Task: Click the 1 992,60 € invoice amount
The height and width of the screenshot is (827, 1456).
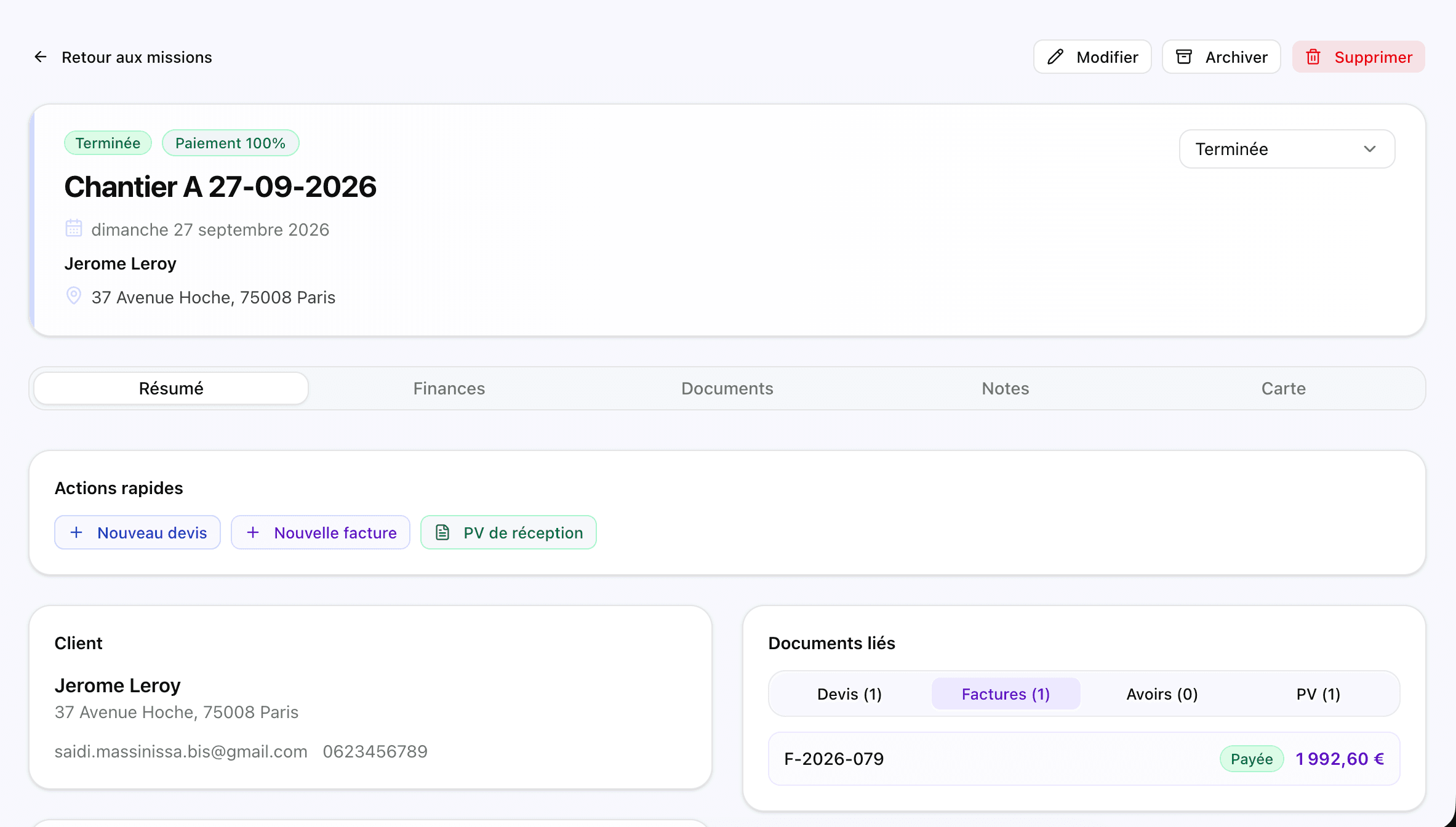Action: coord(1340,759)
